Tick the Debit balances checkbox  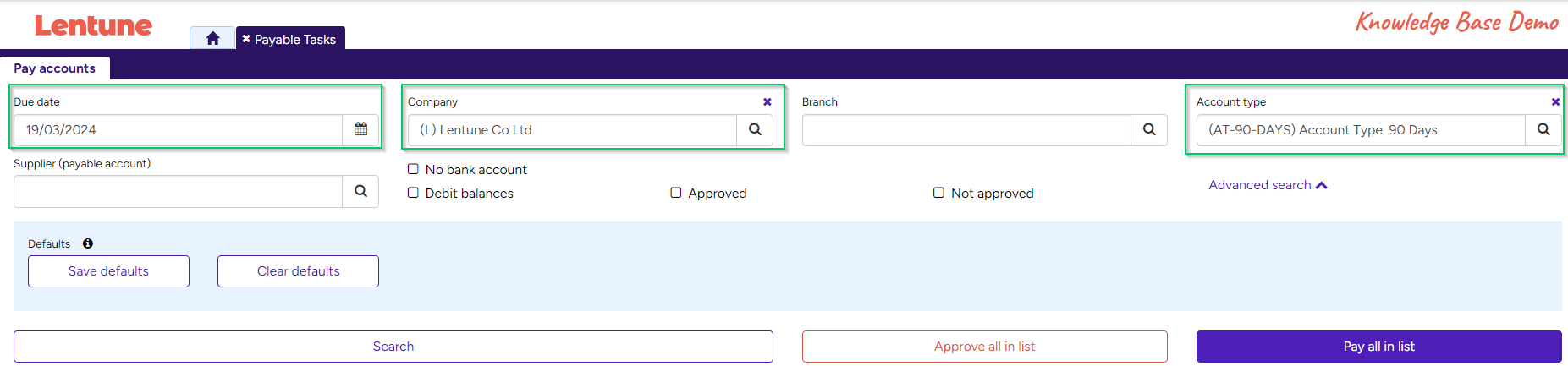(414, 193)
